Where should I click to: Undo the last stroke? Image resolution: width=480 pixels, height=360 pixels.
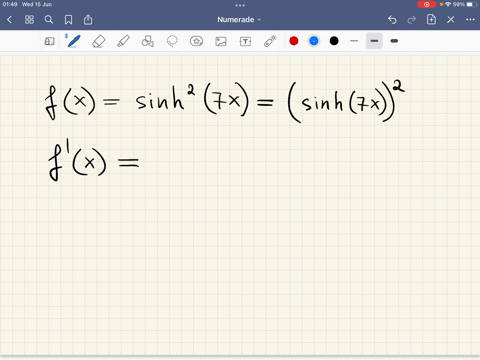[x=392, y=20]
